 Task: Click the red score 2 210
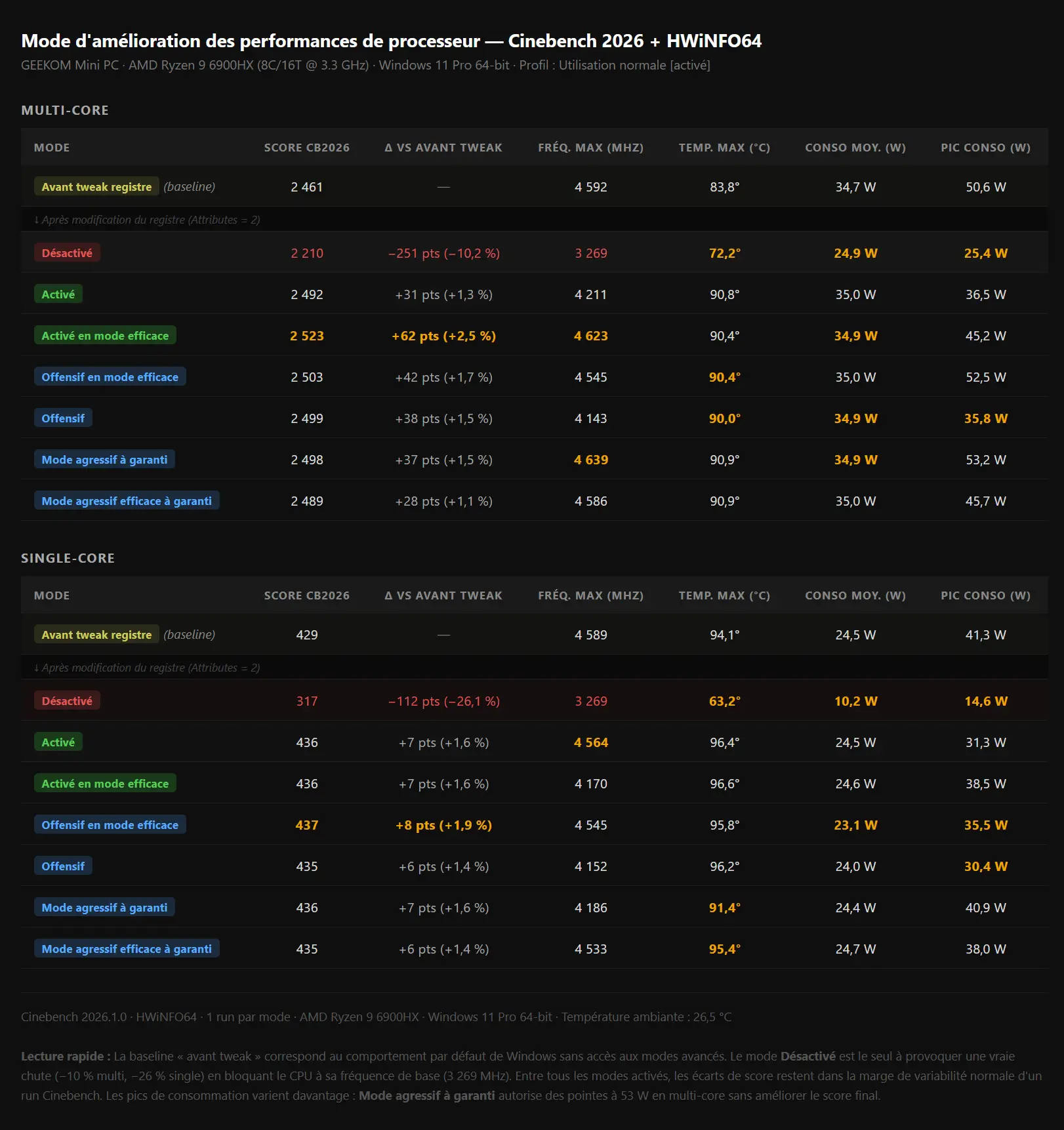[x=307, y=253]
